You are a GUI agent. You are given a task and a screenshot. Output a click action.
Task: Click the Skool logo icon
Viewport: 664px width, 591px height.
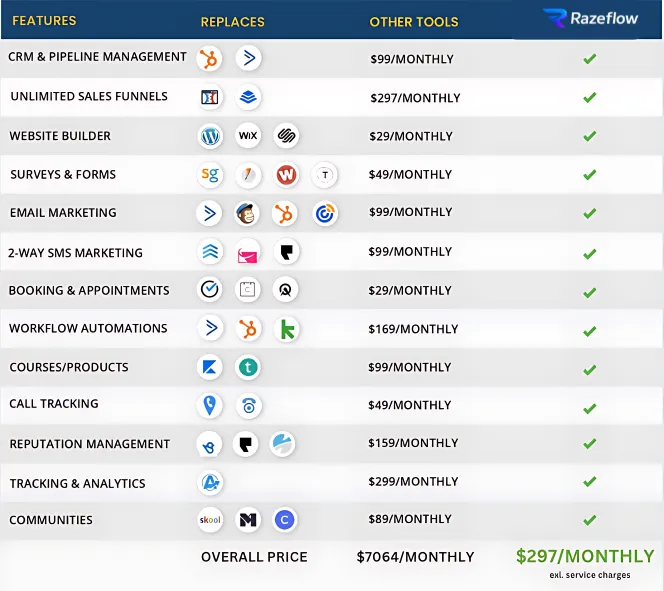(210, 520)
